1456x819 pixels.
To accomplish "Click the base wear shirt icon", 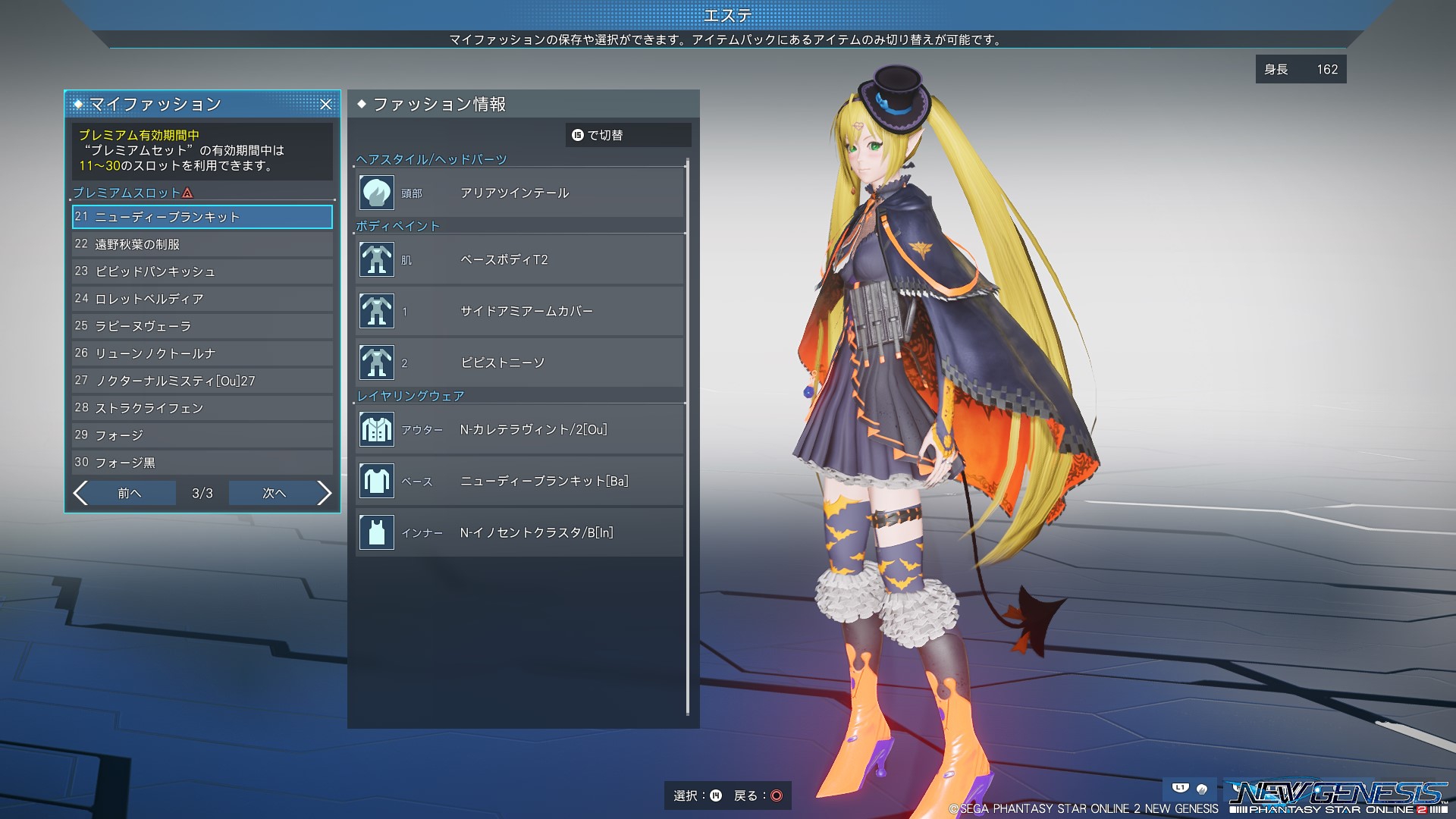I will [376, 481].
